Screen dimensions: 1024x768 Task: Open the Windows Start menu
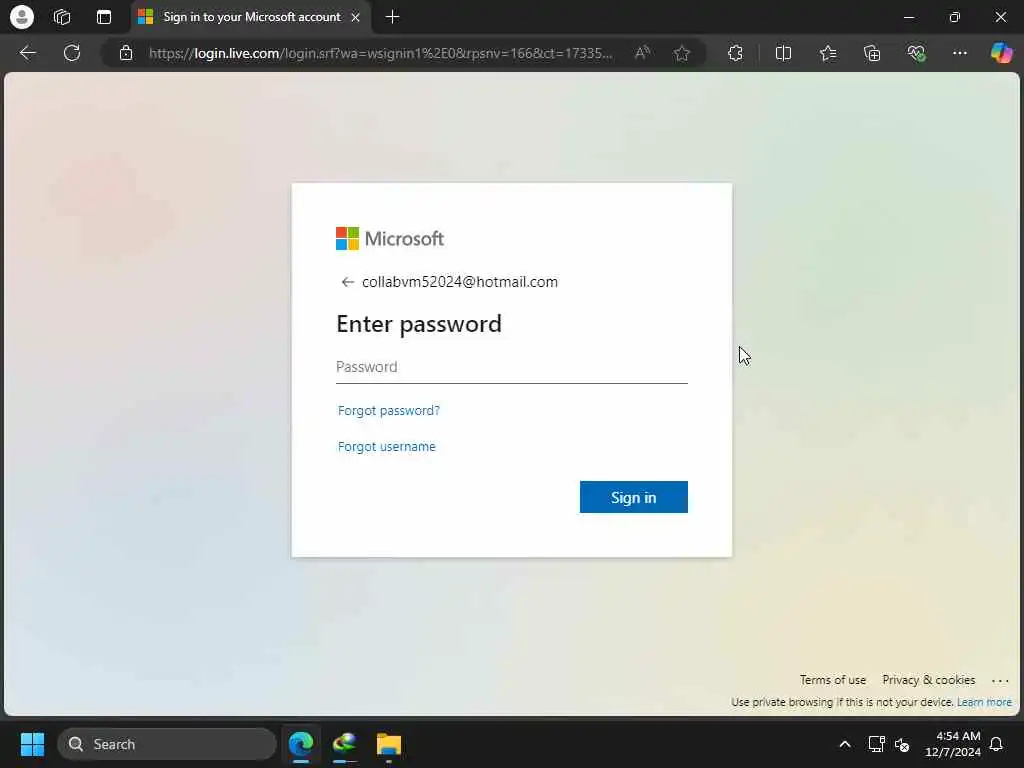32,744
